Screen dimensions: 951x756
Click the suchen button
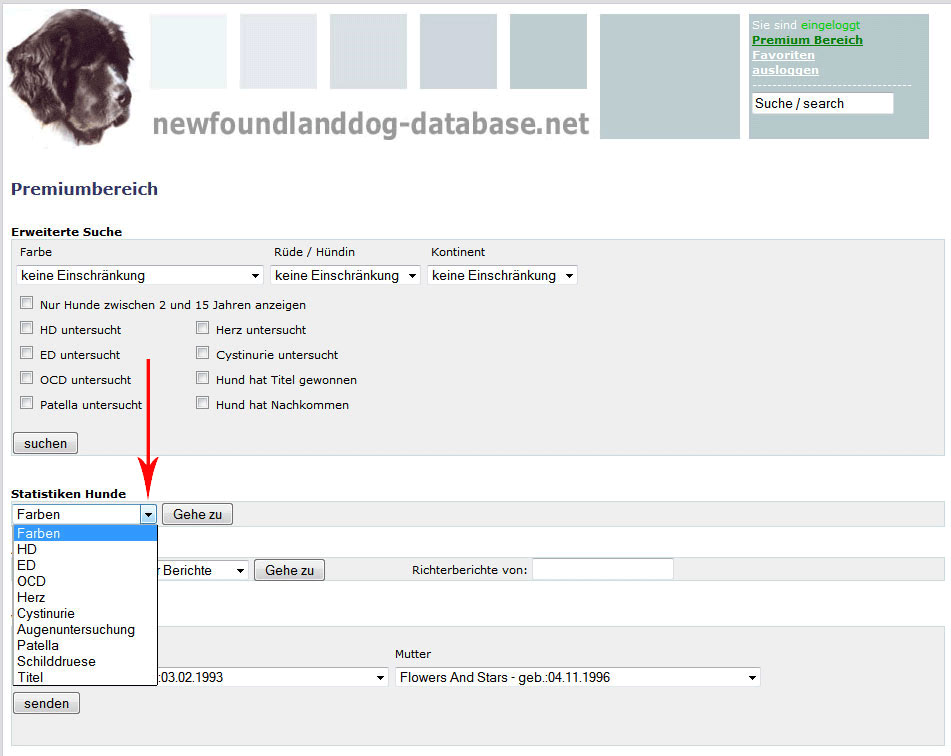45,443
